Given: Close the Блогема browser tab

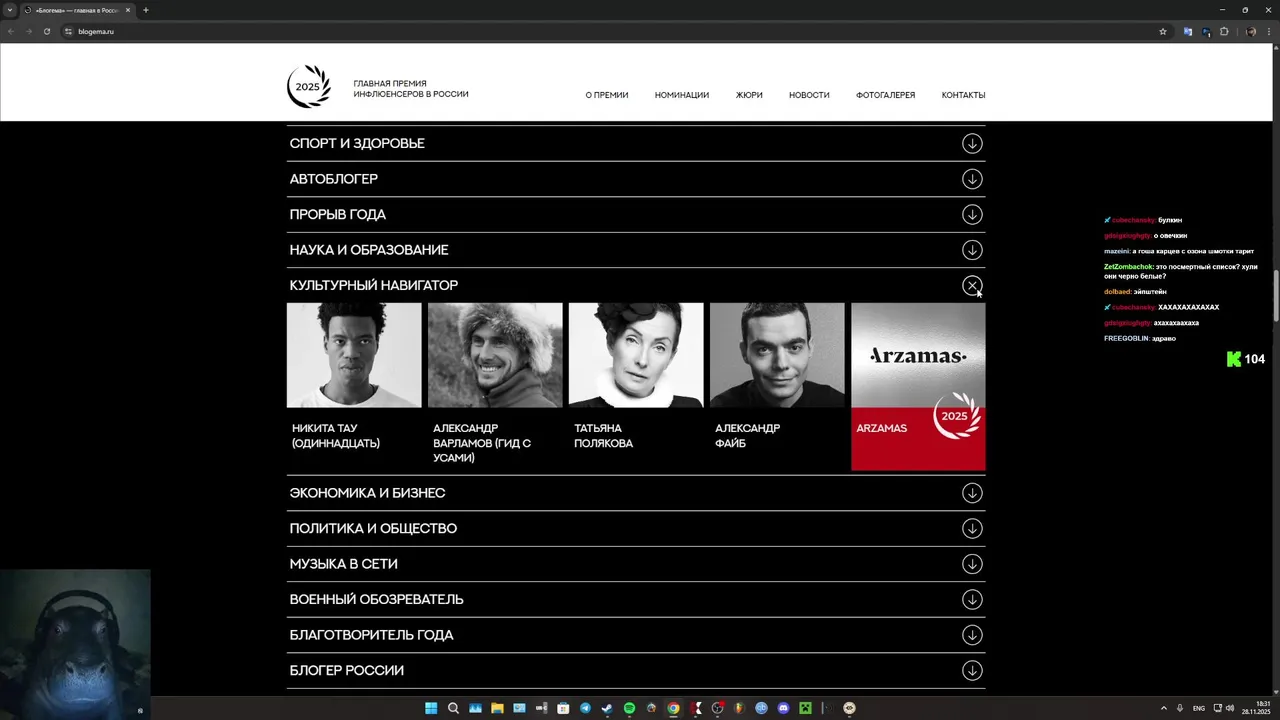Looking at the screenshot, I should coord(128,10).
